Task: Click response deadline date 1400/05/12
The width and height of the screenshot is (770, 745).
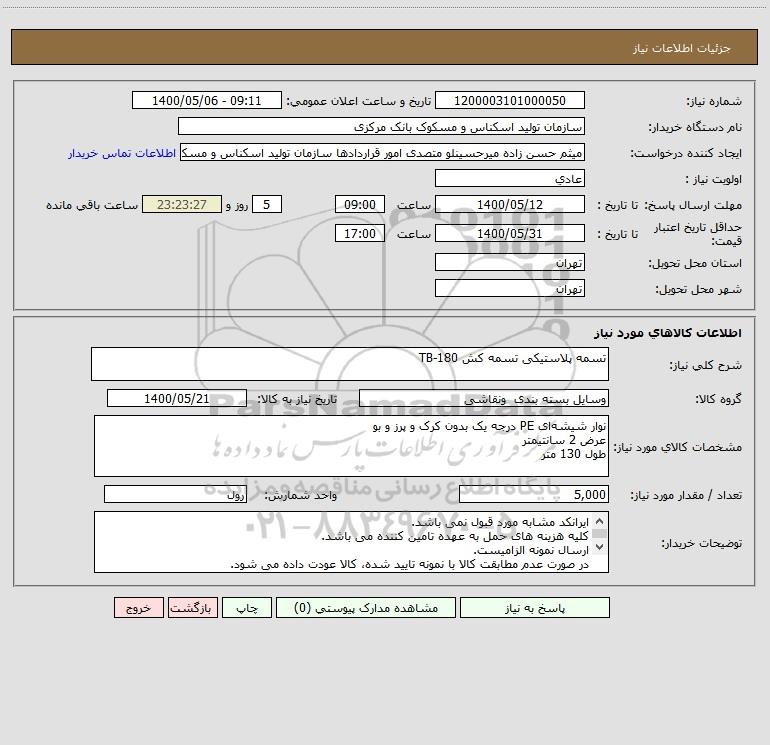Action: point(510,204)
